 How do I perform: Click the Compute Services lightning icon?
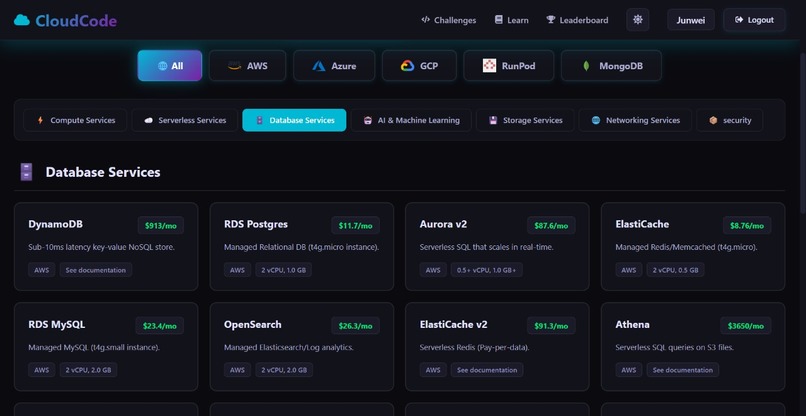coord(40,120)
